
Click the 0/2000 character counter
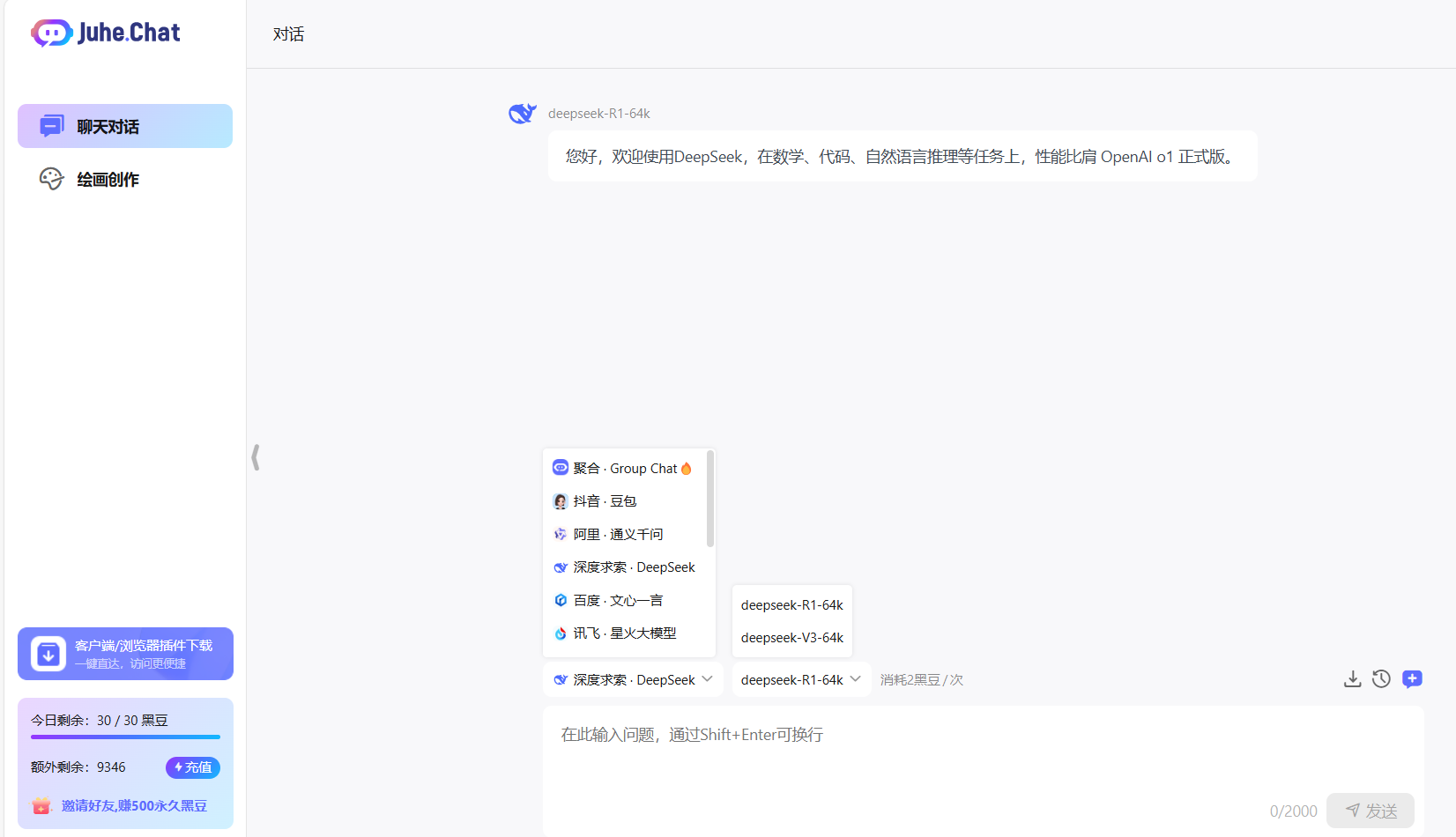(x=1294, y=811)
